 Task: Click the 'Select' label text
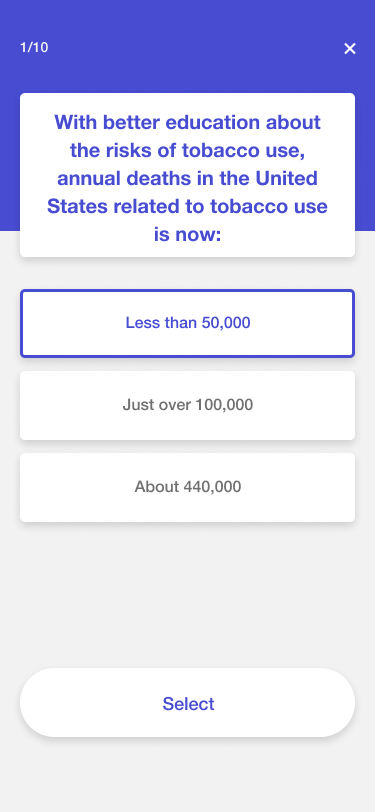click(x=188, y=704)
